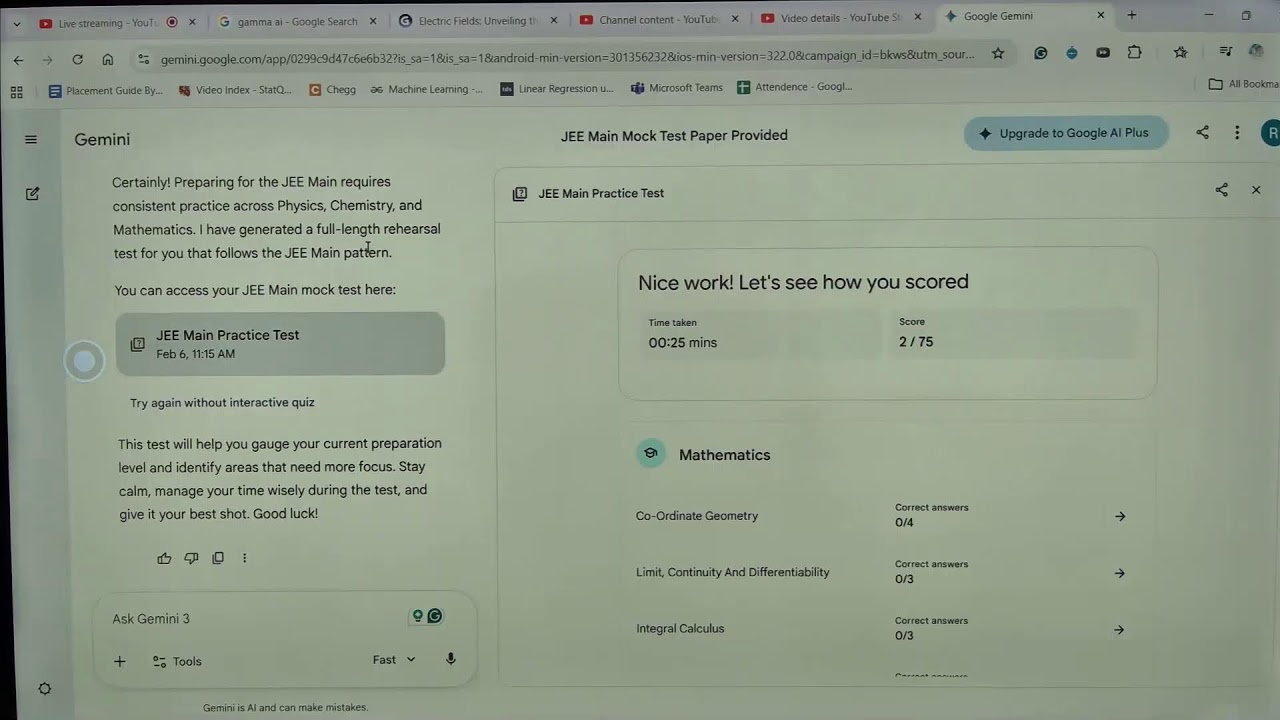This screenshot has height=720, width=1280.
Task: Open the Fast model selector dropdown
Action: (394, 660)
